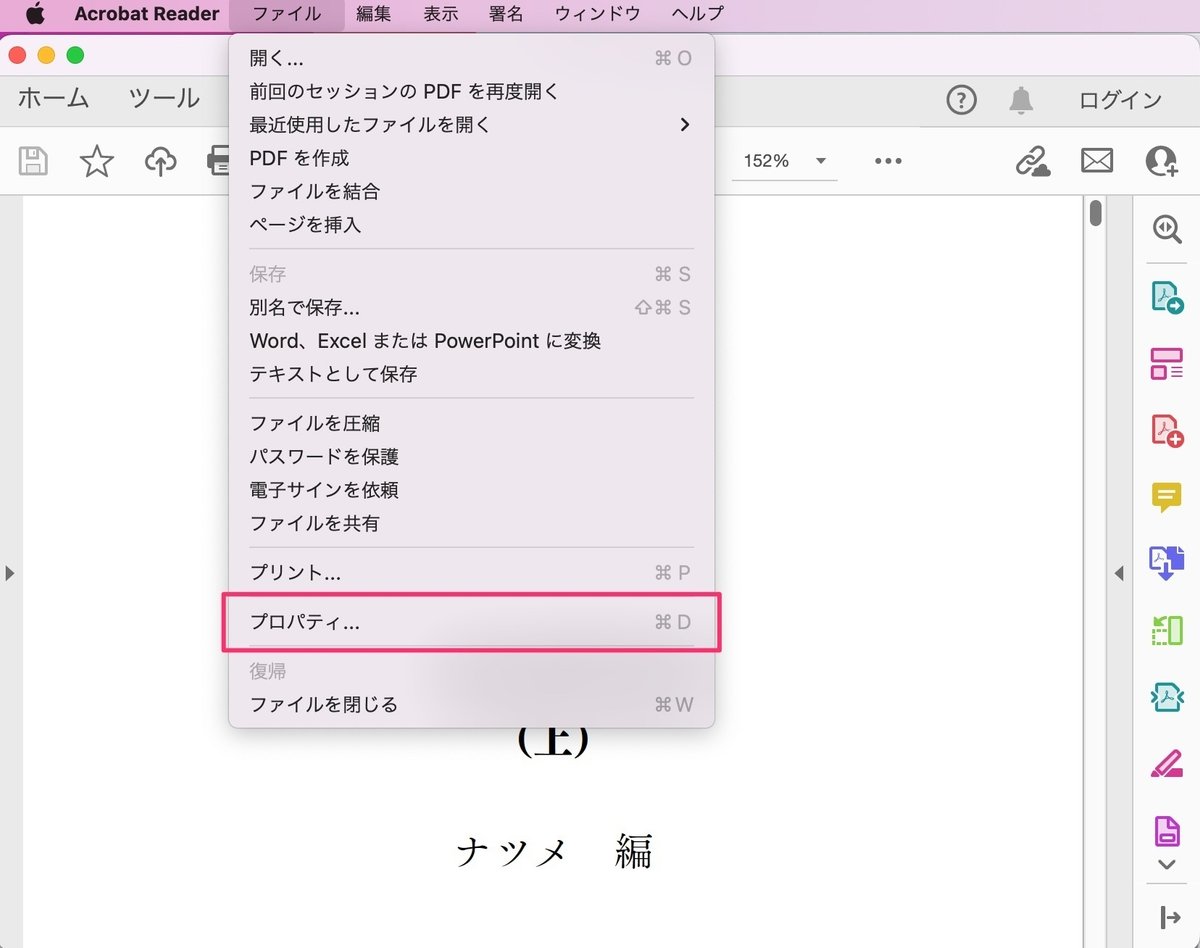Star the file with bookmark icon
1200x948 pixels.
click(96, 161)
